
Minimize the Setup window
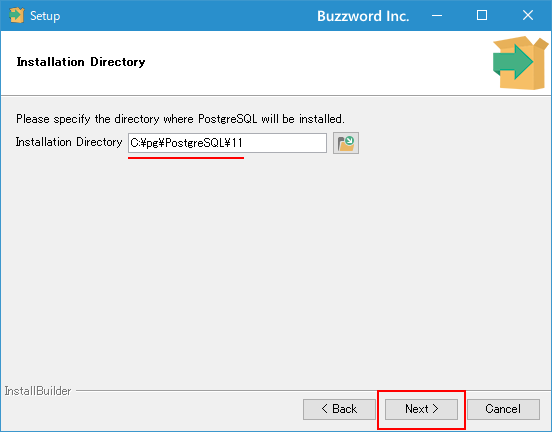point(437,15)
